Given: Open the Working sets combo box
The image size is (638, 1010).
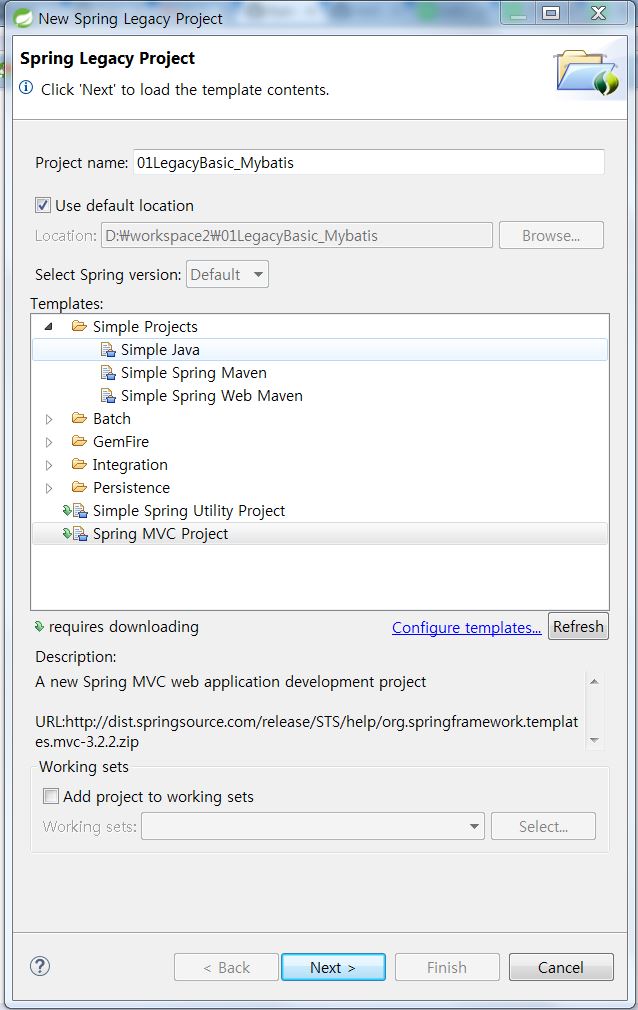Looking at the screenshot, I should (x=313, y=826).
